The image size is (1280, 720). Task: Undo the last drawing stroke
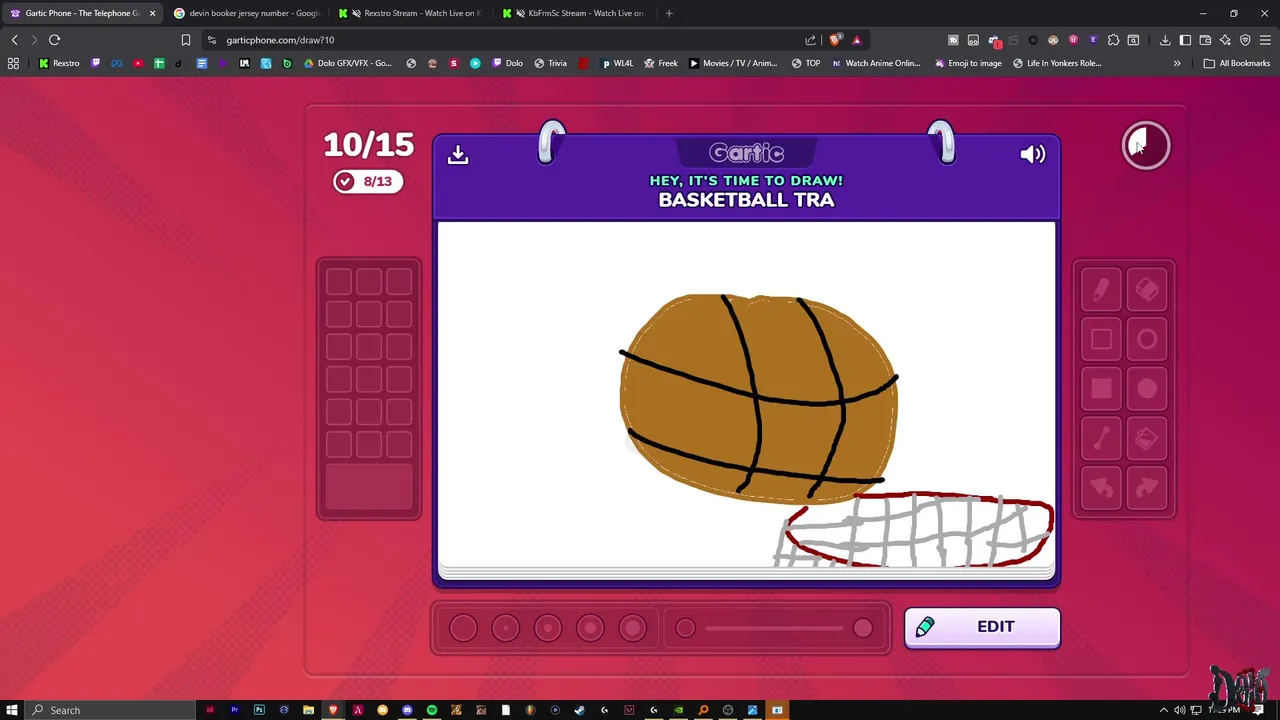point(1101,487)
